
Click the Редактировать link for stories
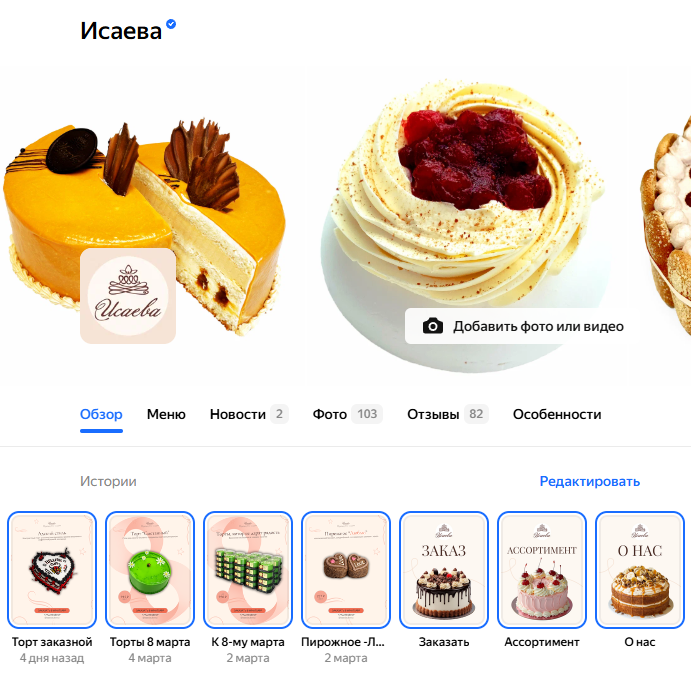(x=590, y=481)
